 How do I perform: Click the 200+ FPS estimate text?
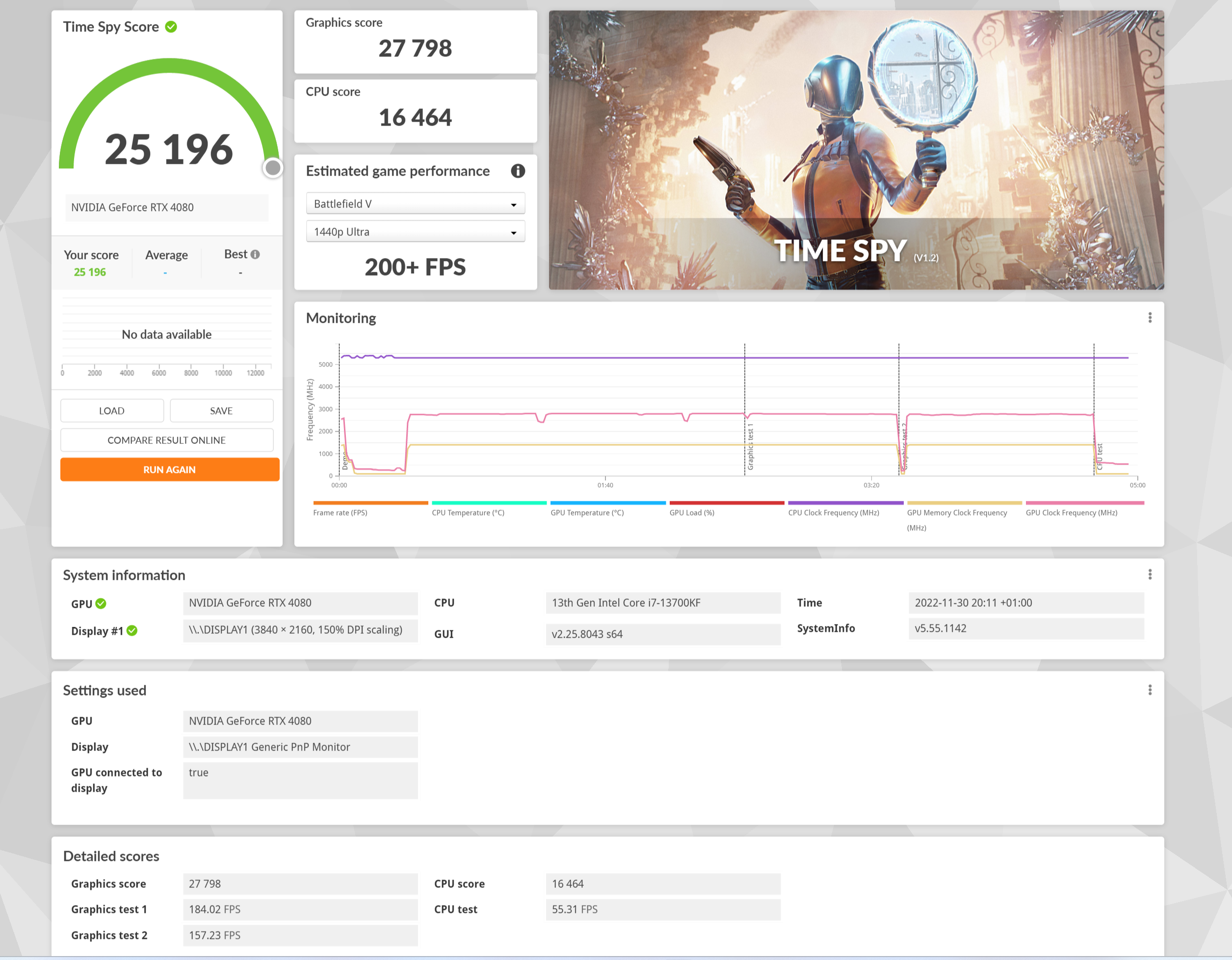pos(415,267)
